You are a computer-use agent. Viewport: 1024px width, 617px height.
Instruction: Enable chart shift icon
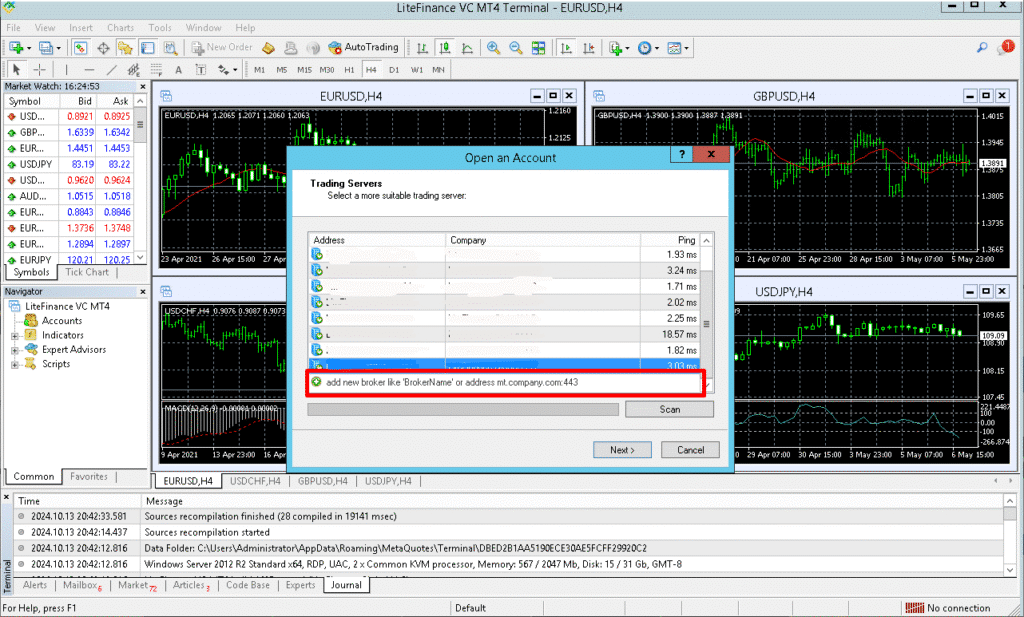pos(589,48)
